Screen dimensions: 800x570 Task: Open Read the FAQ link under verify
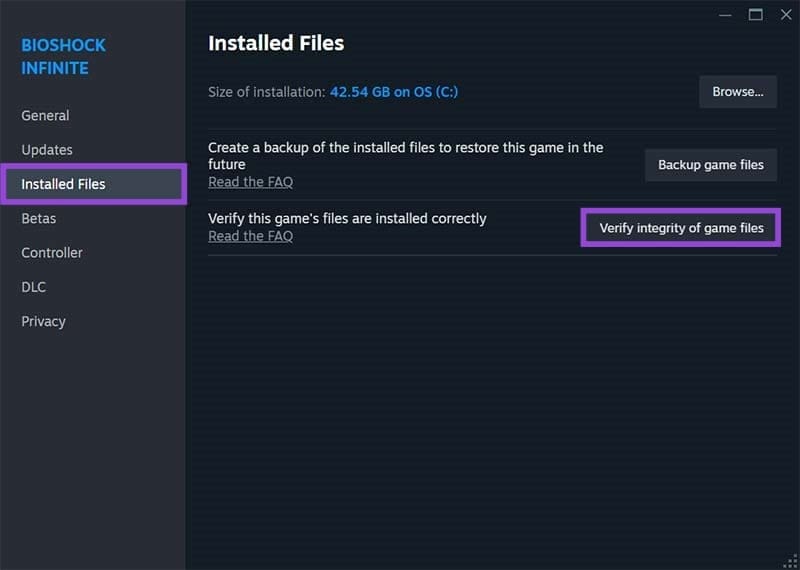[x=251, y=236]
